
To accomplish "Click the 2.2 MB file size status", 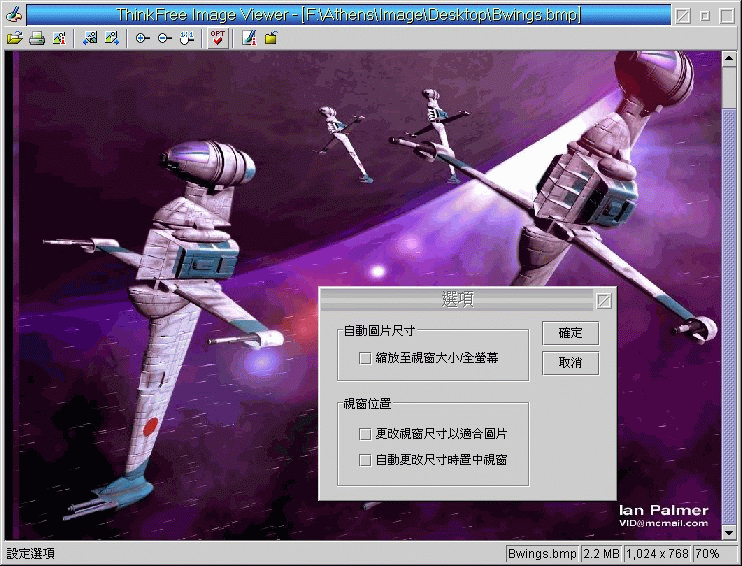I will [601, 554].
